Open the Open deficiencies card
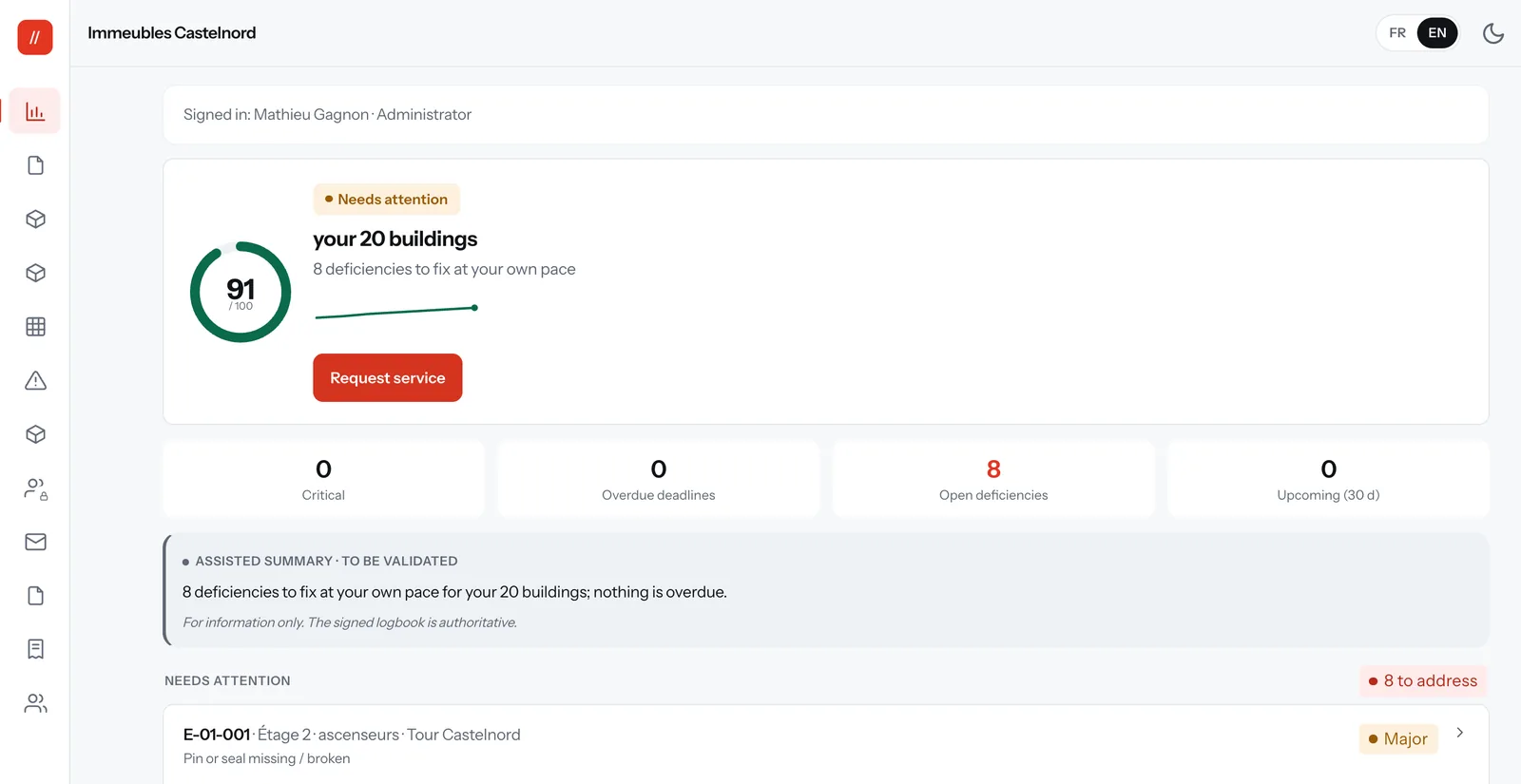 993,479
